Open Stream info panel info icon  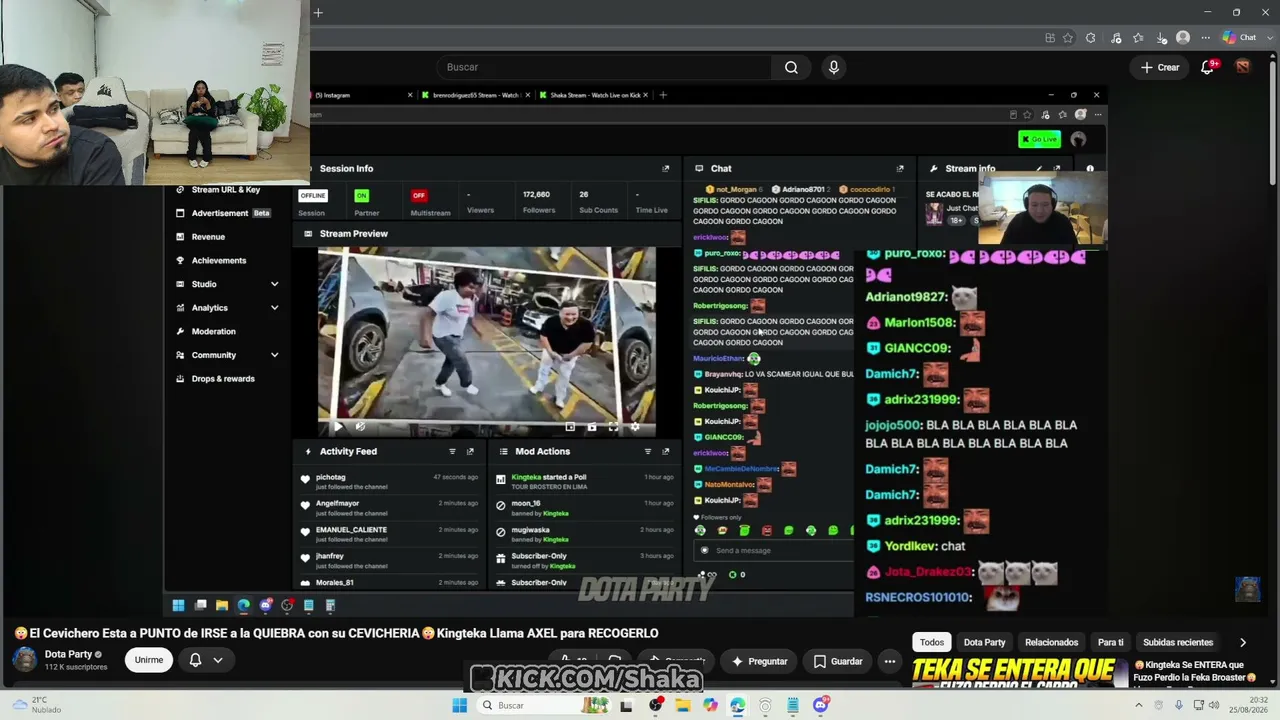click(1090, 169)
